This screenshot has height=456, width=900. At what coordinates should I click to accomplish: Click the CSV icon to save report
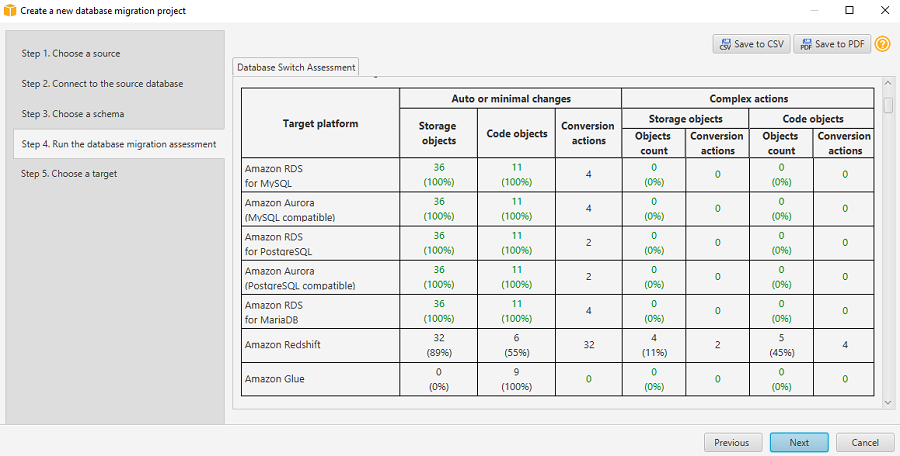coord(724,44)
